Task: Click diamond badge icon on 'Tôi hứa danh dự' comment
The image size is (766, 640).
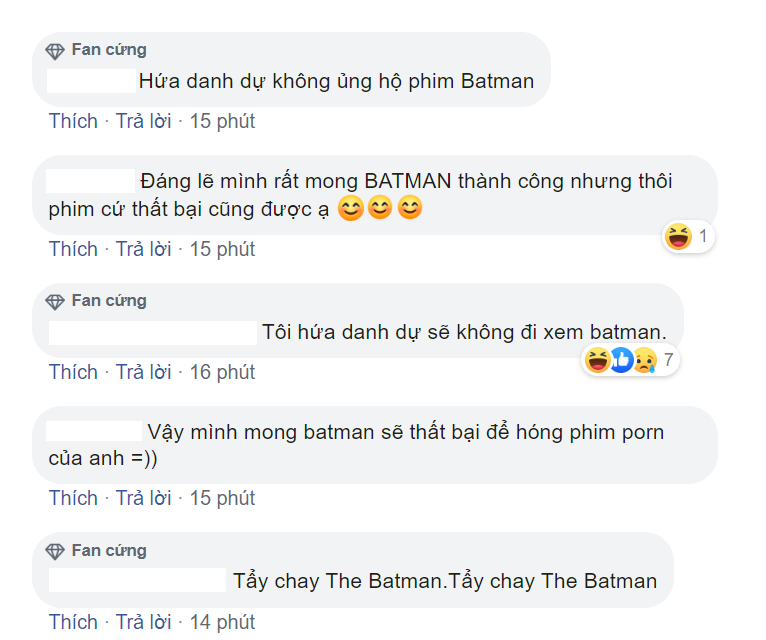Action: click(x=55, y=302)
